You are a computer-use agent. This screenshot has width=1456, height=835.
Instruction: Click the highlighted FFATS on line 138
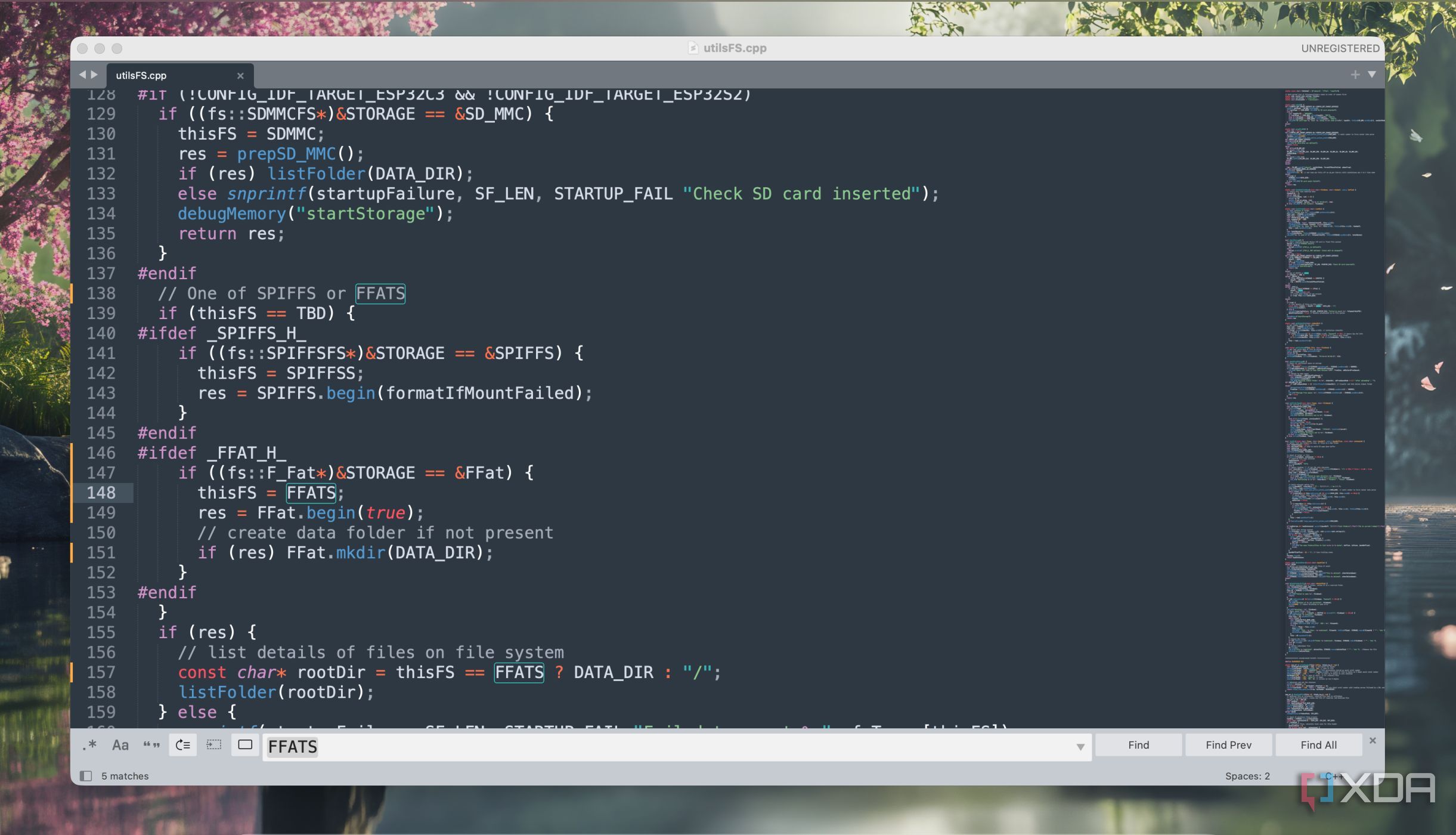380,293
